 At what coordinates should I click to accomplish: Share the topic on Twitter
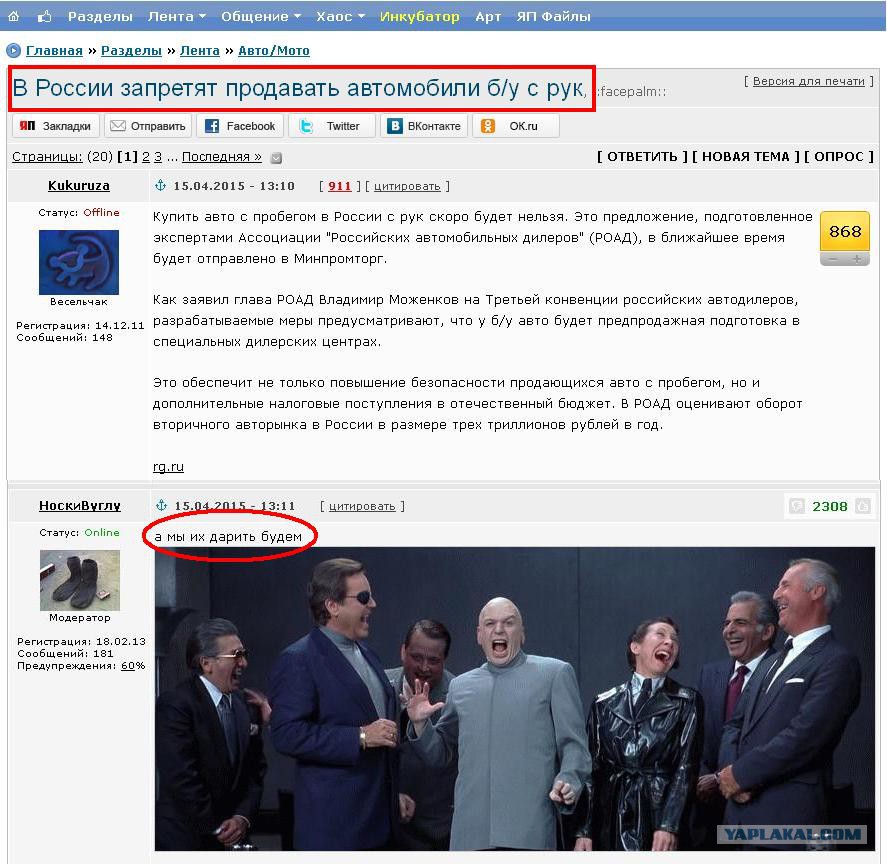pyautogui.click(x=332, y=126)
